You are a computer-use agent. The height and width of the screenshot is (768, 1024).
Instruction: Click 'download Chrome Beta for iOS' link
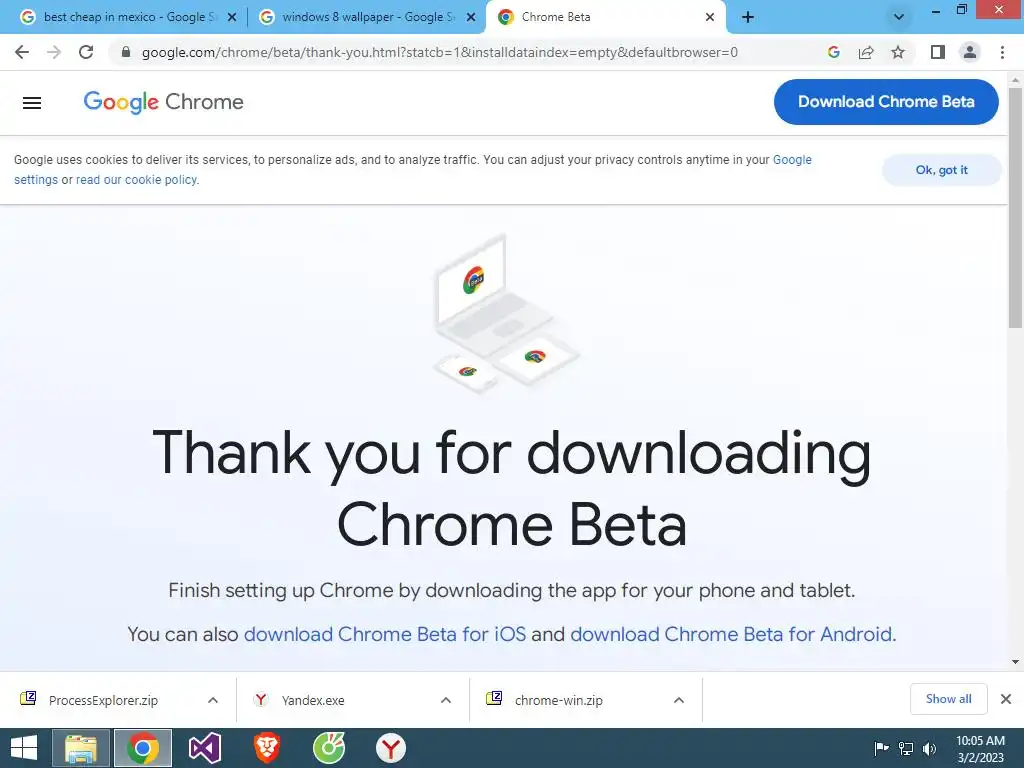coord(385,634)
